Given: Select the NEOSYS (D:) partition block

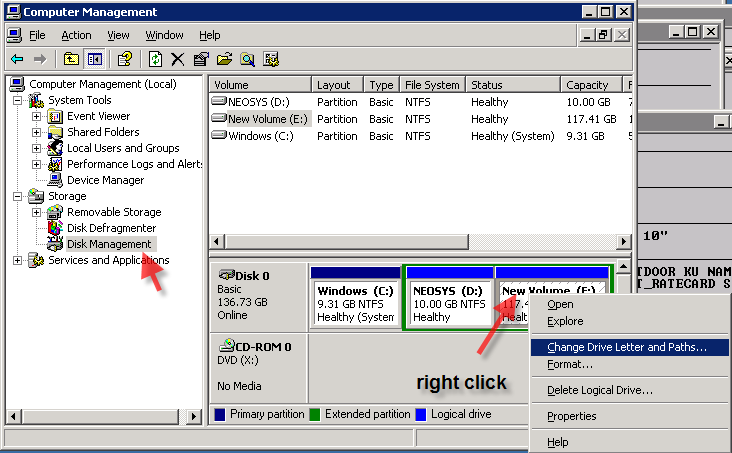Looking at the screenshot, I should [448, 303].
